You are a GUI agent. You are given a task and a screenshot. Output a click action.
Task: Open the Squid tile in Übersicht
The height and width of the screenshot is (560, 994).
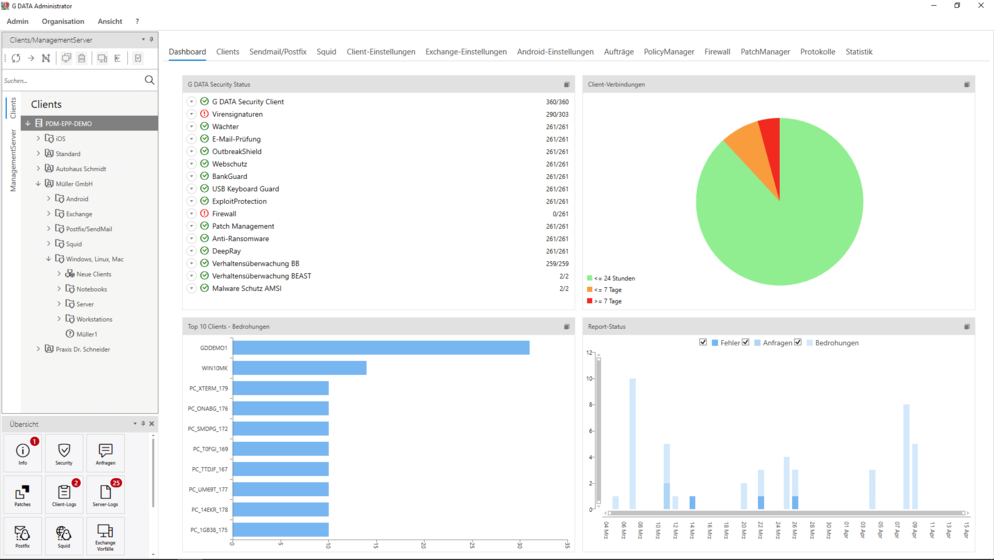[64, 535]
